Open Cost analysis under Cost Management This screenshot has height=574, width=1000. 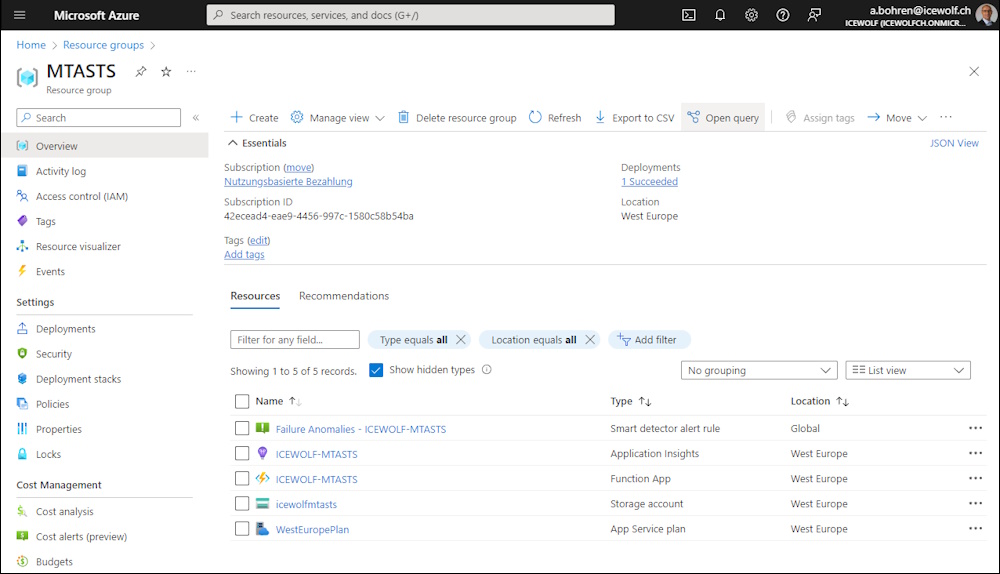point(64,511)
